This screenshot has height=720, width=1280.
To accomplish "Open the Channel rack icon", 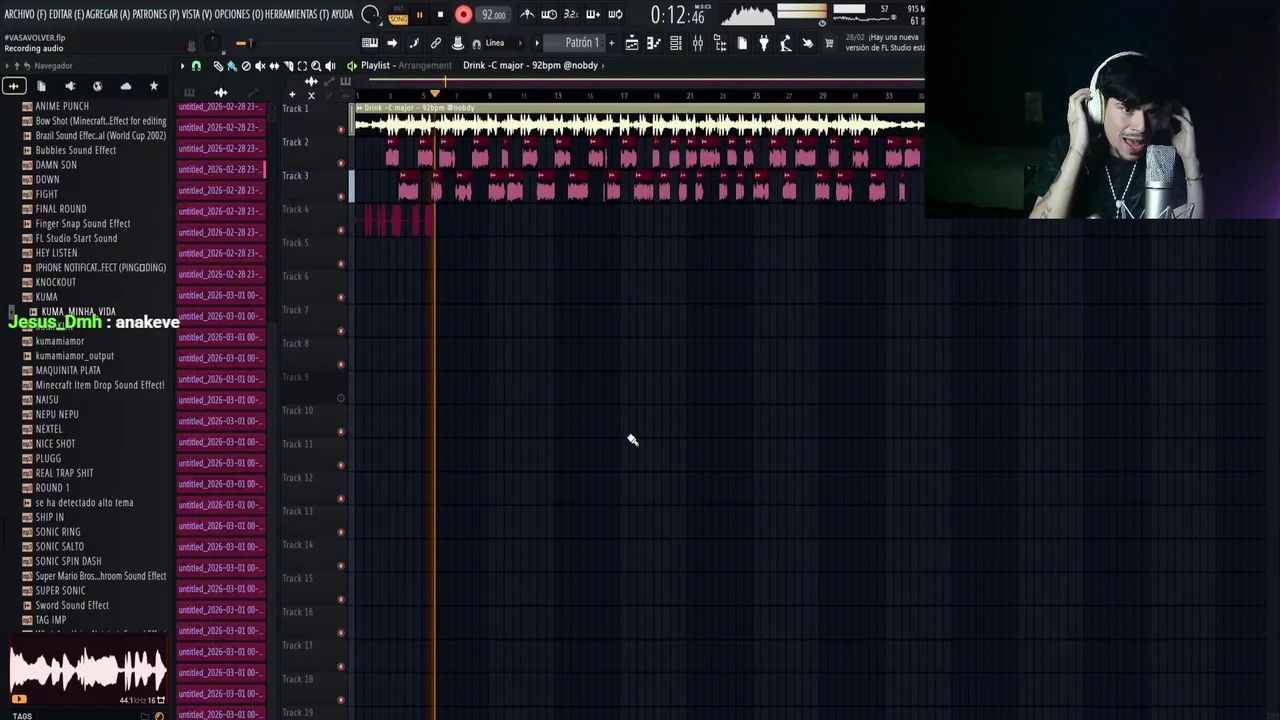I will point(676,43).
